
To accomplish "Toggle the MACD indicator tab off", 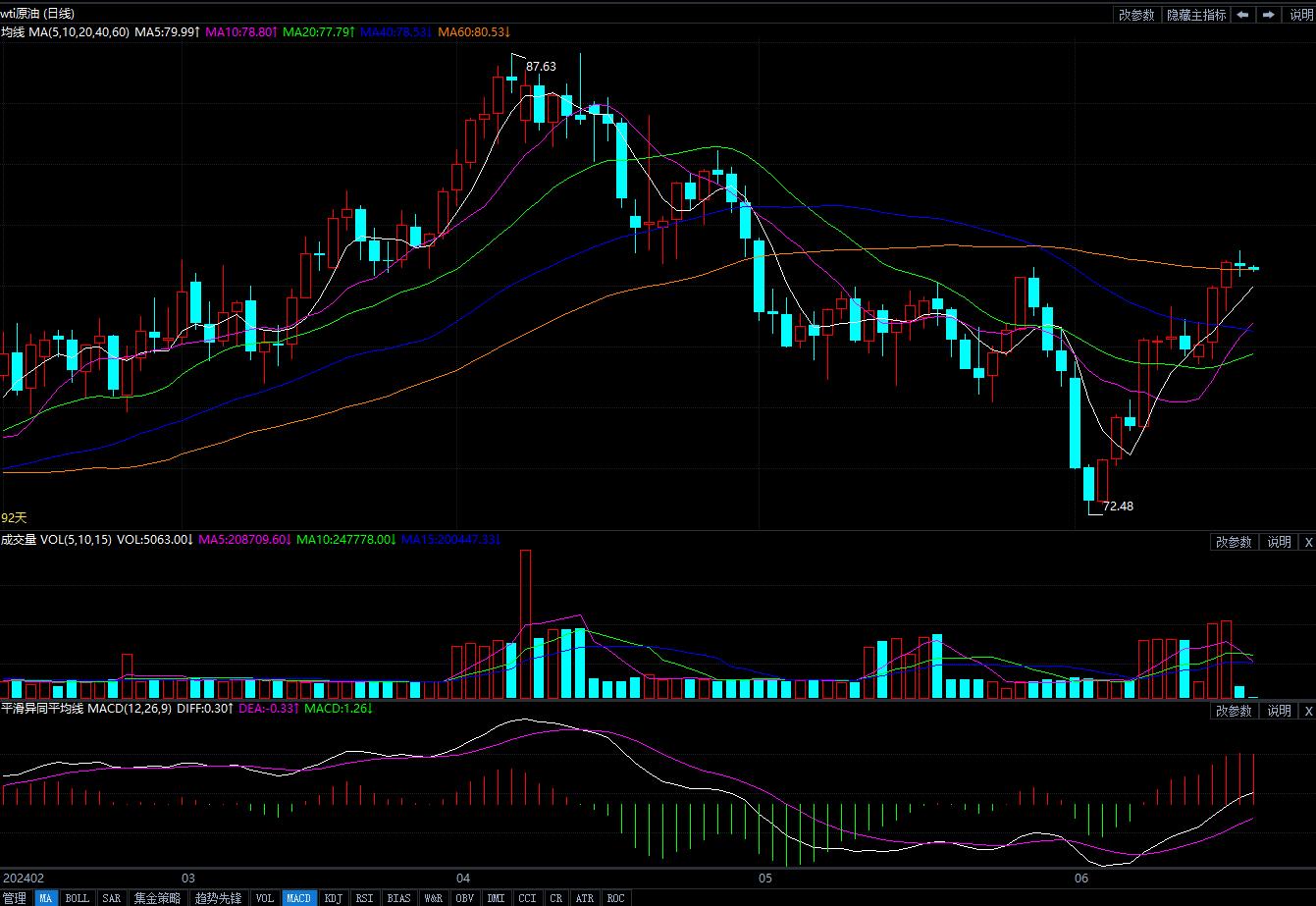I will point(298,898).
